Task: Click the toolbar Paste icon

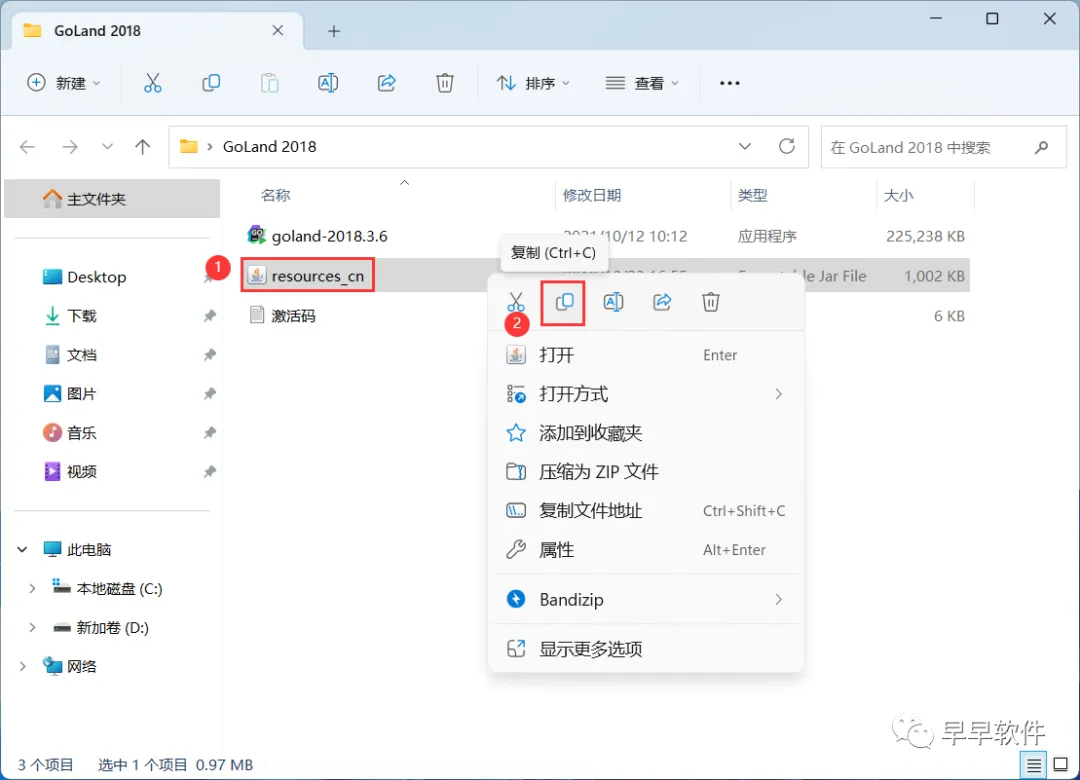Action: click(269, 83)
